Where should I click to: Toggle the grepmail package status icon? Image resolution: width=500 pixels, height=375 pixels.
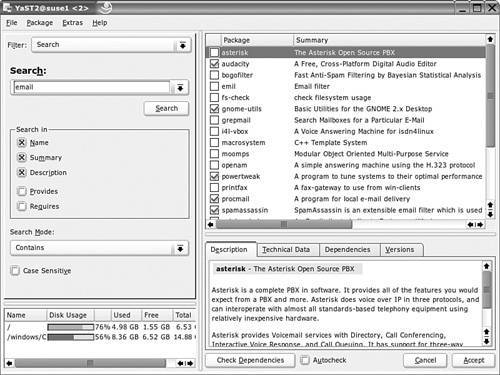coord(214,120)
